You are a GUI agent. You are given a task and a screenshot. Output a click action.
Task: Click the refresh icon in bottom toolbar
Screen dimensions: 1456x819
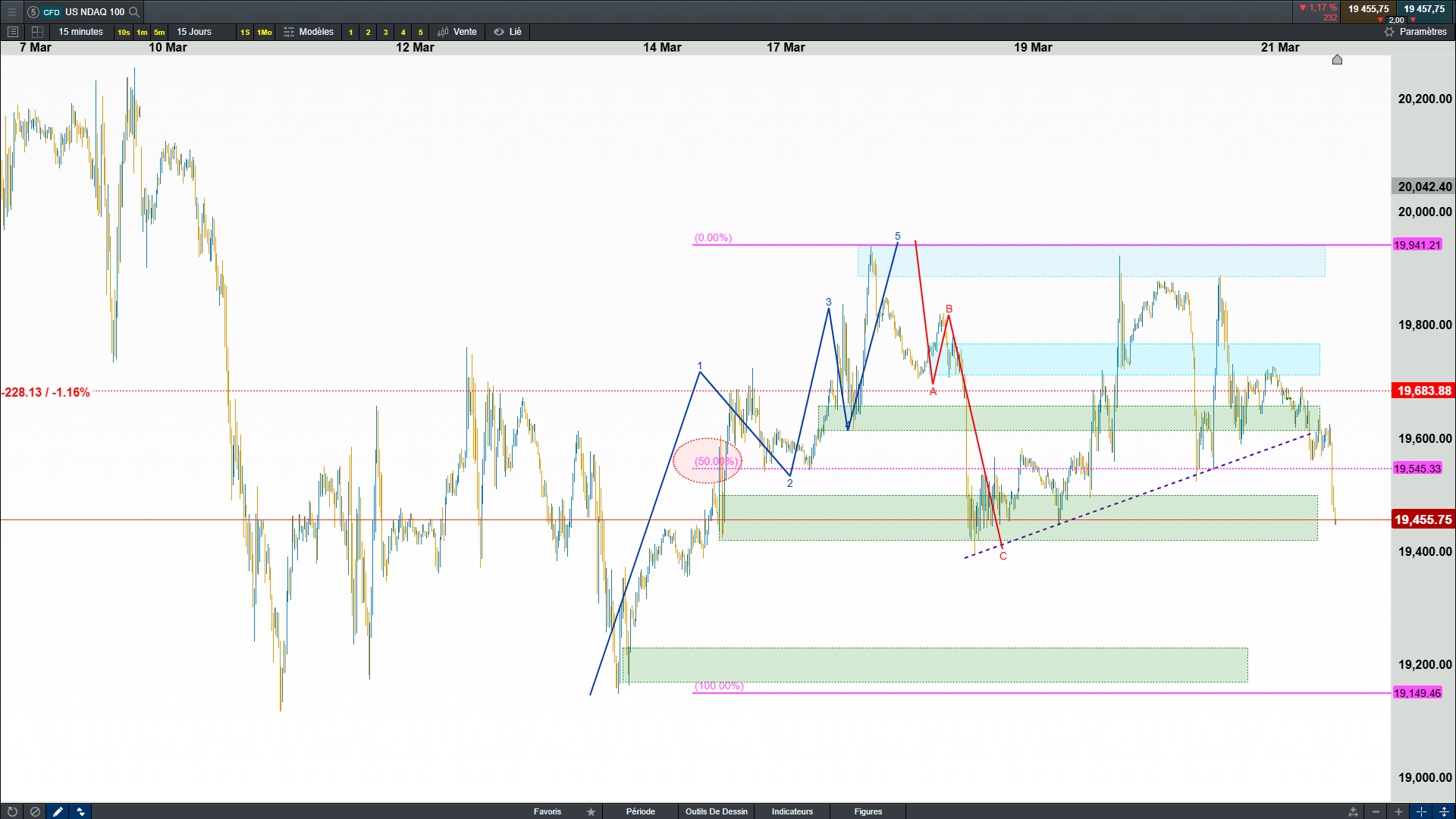click(x=12, y=811)
